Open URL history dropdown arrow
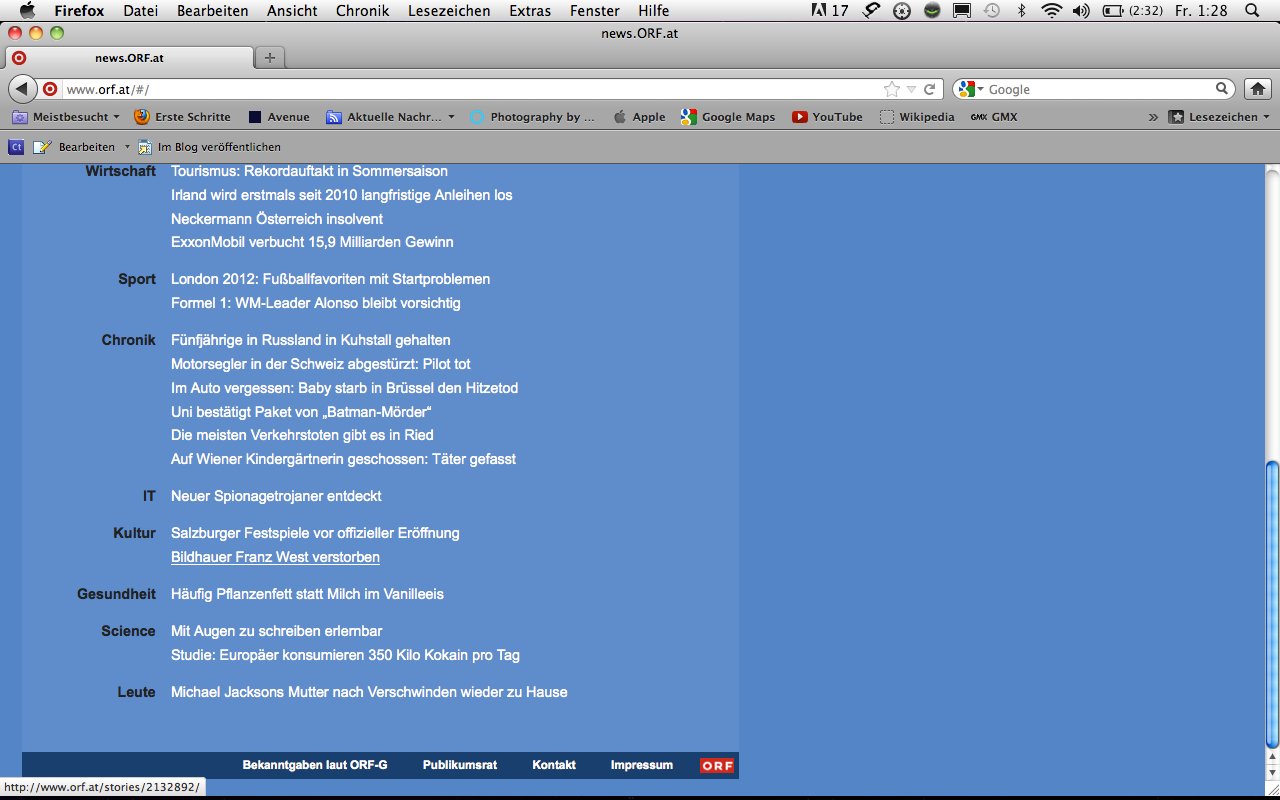The width and height of the screenshot is (1280, 800). click(x=911, y=89)
